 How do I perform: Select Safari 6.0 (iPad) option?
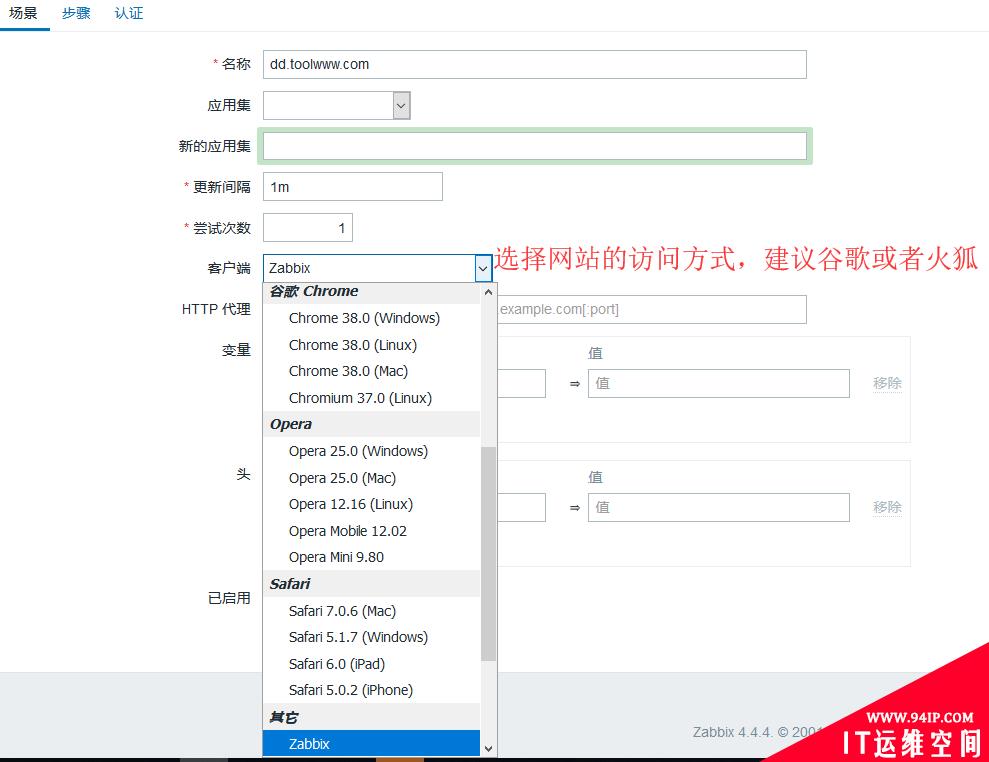tap(371, 664)
